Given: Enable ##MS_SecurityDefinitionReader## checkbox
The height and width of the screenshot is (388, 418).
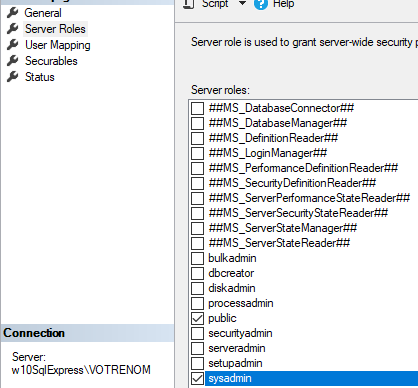Looking at the screenshot, I should (197, 183).
